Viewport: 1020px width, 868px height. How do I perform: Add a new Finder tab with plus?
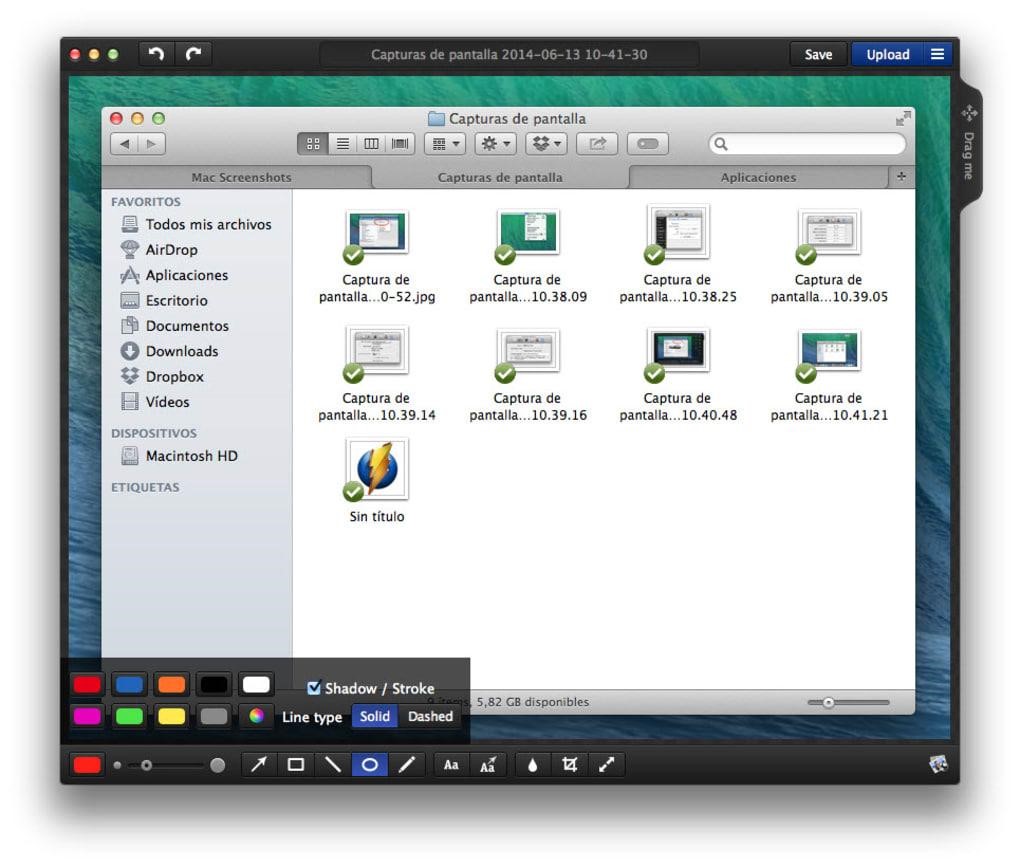click(x=901, y=176)
